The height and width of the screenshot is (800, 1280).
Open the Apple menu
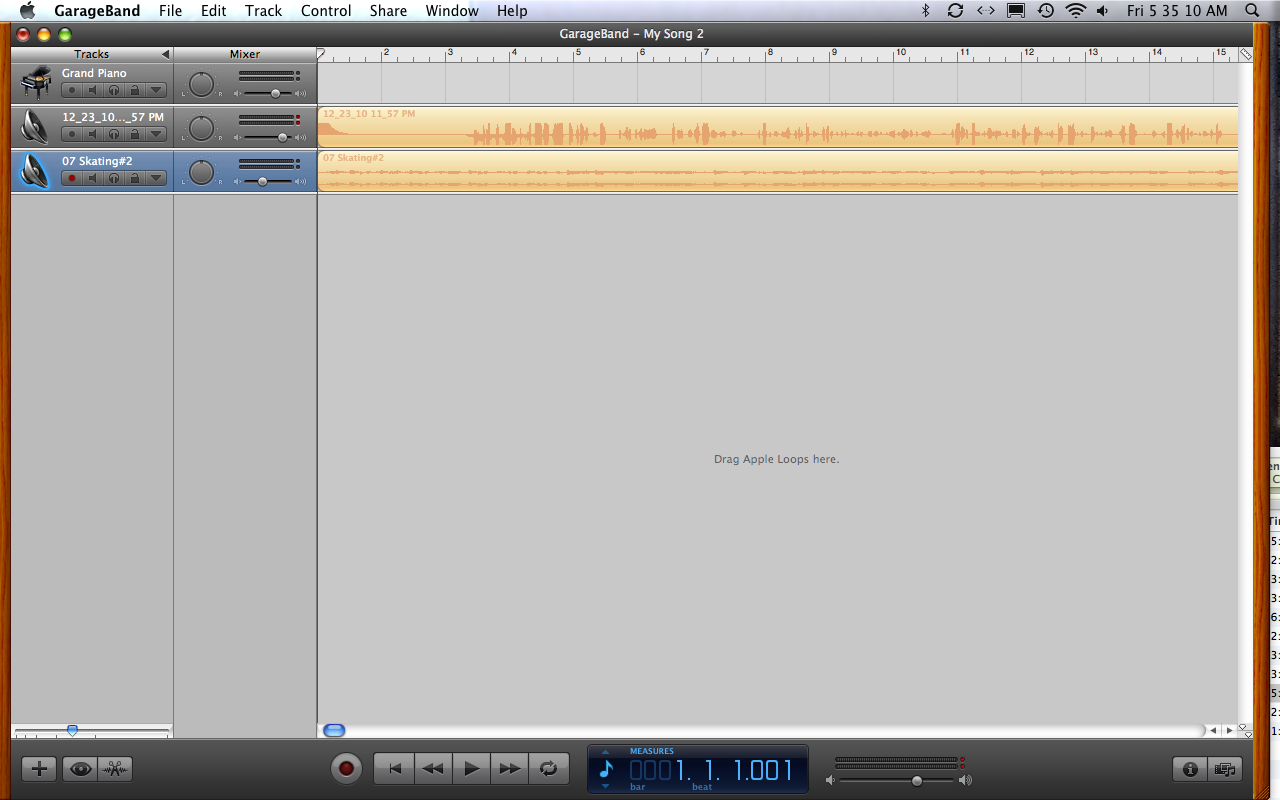coord(27,11)
